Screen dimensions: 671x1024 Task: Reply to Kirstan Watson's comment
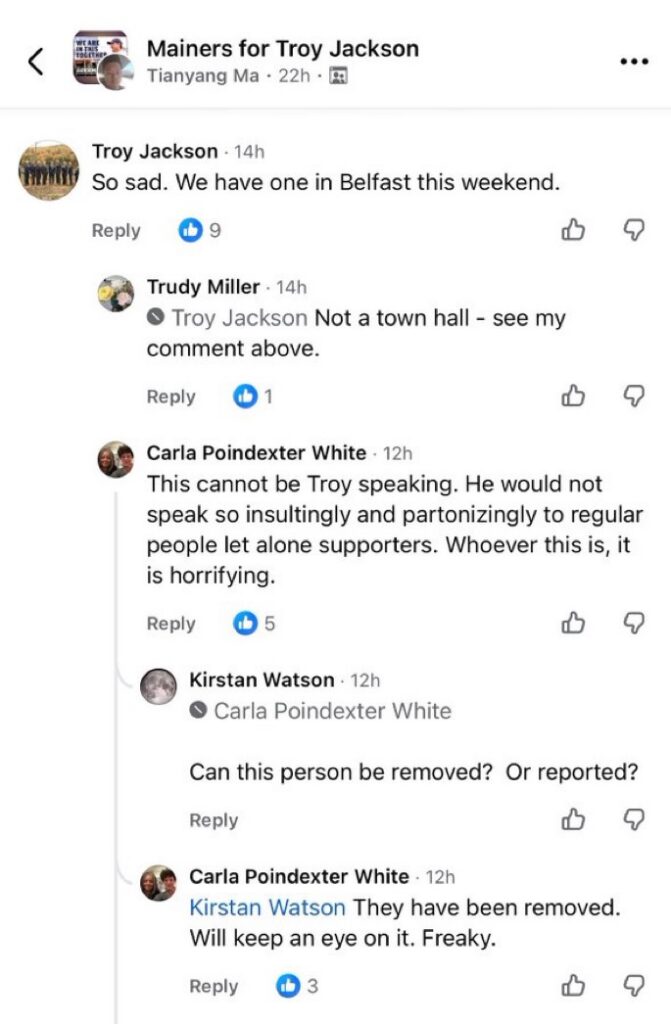tap(214, 820)
